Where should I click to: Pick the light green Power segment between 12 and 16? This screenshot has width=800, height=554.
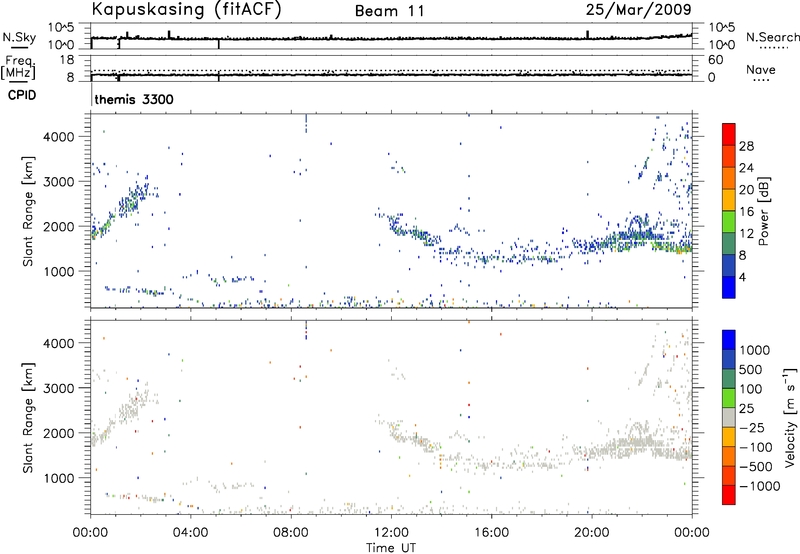[729, 221]
